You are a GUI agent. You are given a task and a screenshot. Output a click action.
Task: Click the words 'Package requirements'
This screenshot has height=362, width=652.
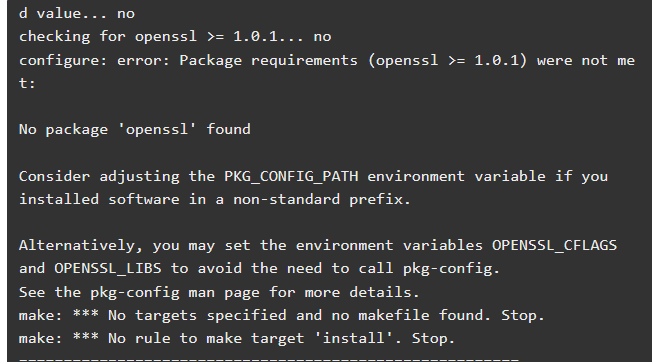coord(268,61)
